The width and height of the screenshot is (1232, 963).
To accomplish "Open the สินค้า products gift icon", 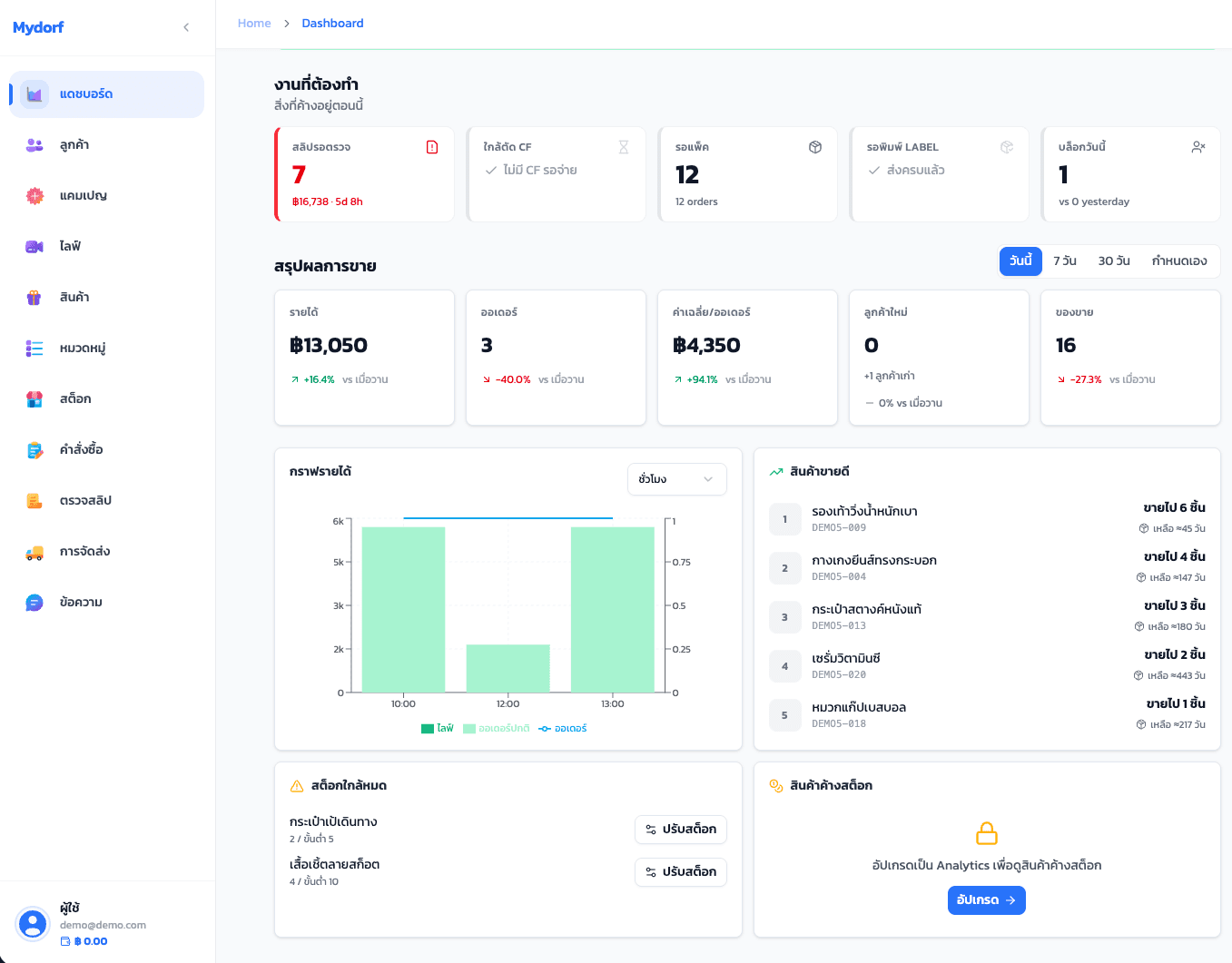I will pos(34,298).
